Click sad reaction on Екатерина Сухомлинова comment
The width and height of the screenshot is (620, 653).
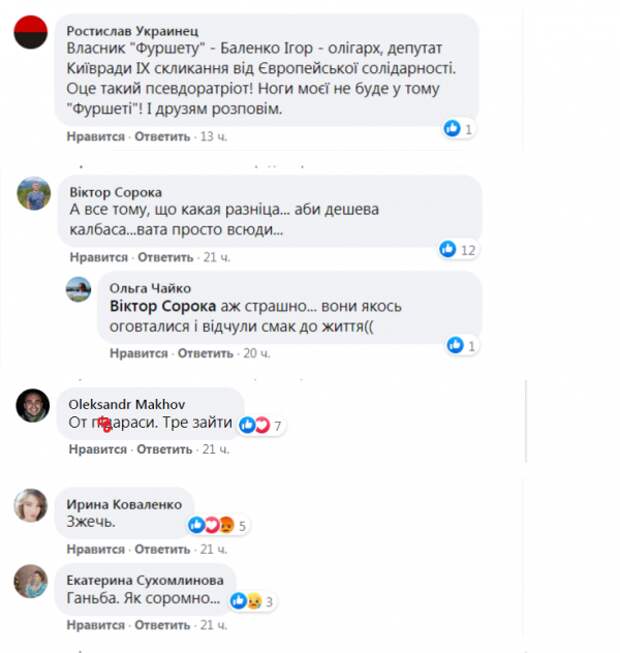click(x=254, y=601)
